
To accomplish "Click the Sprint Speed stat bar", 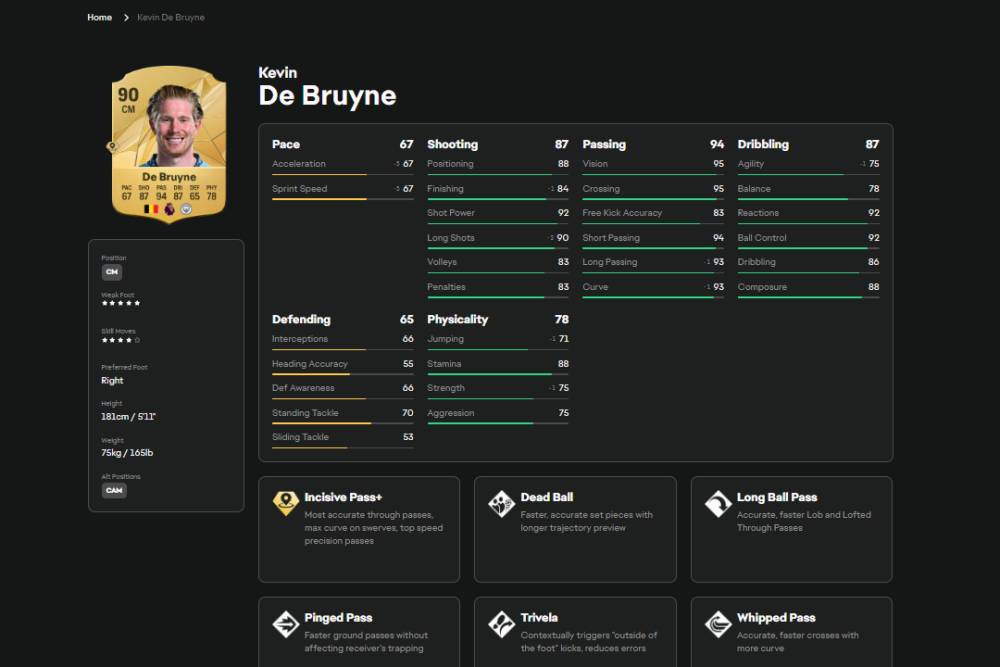I will tap(342, 199).
